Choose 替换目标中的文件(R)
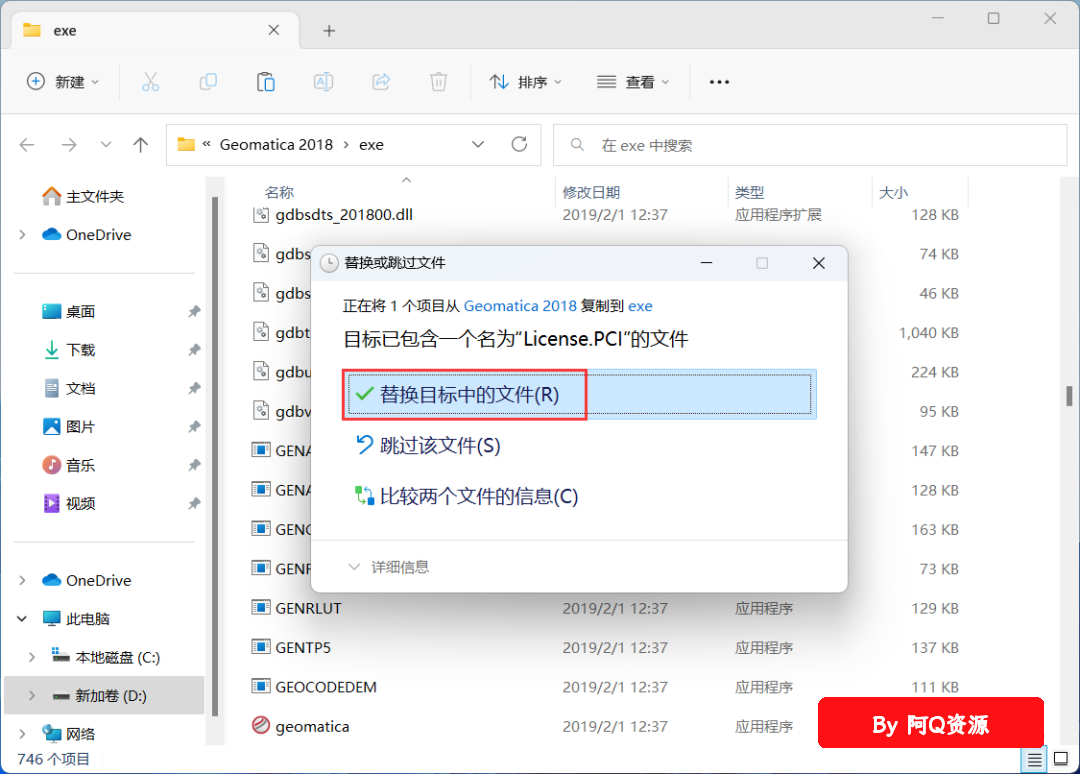Viewport: 1080px width, 774px height. pyautogui.click(x=579, y=395)
